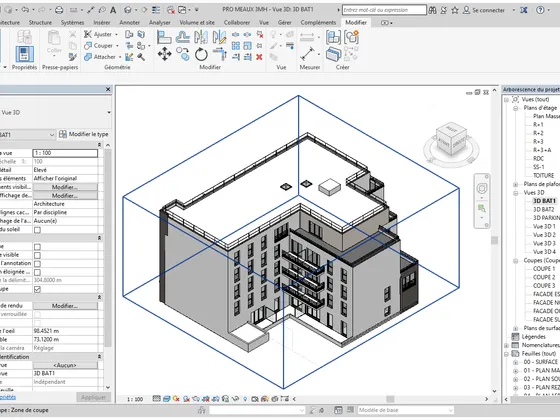Select the 3D BAT2 view in project browser
The width and height of the screenshot is (560, 420).
[544, 209]
